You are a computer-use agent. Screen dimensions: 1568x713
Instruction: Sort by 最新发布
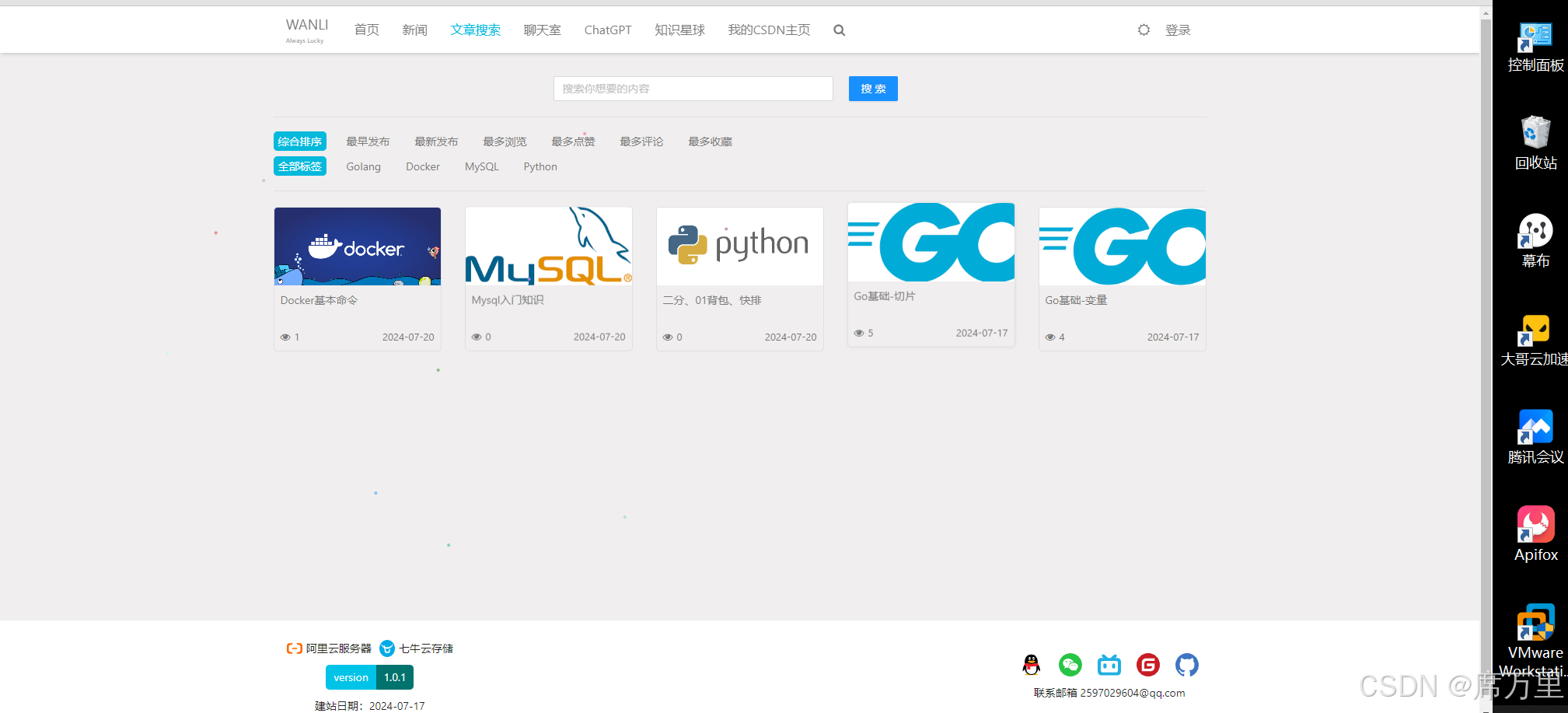coord(436,142)
